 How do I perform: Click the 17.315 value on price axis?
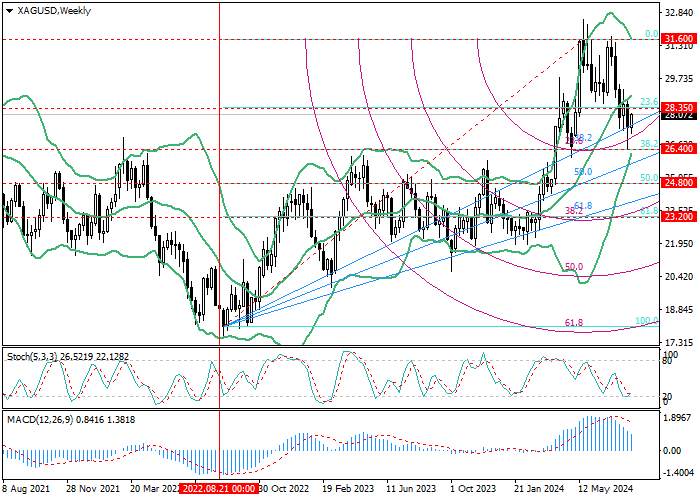coord(679,342)
